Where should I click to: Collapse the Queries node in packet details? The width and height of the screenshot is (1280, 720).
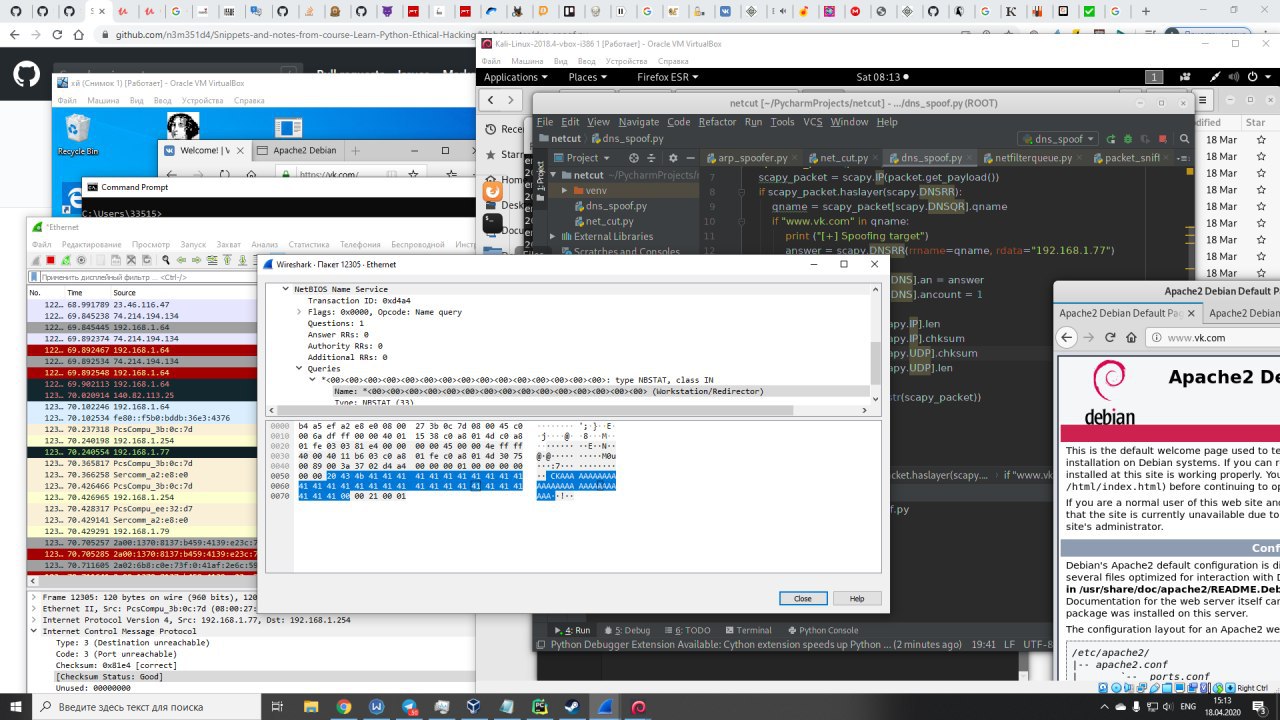299,368
